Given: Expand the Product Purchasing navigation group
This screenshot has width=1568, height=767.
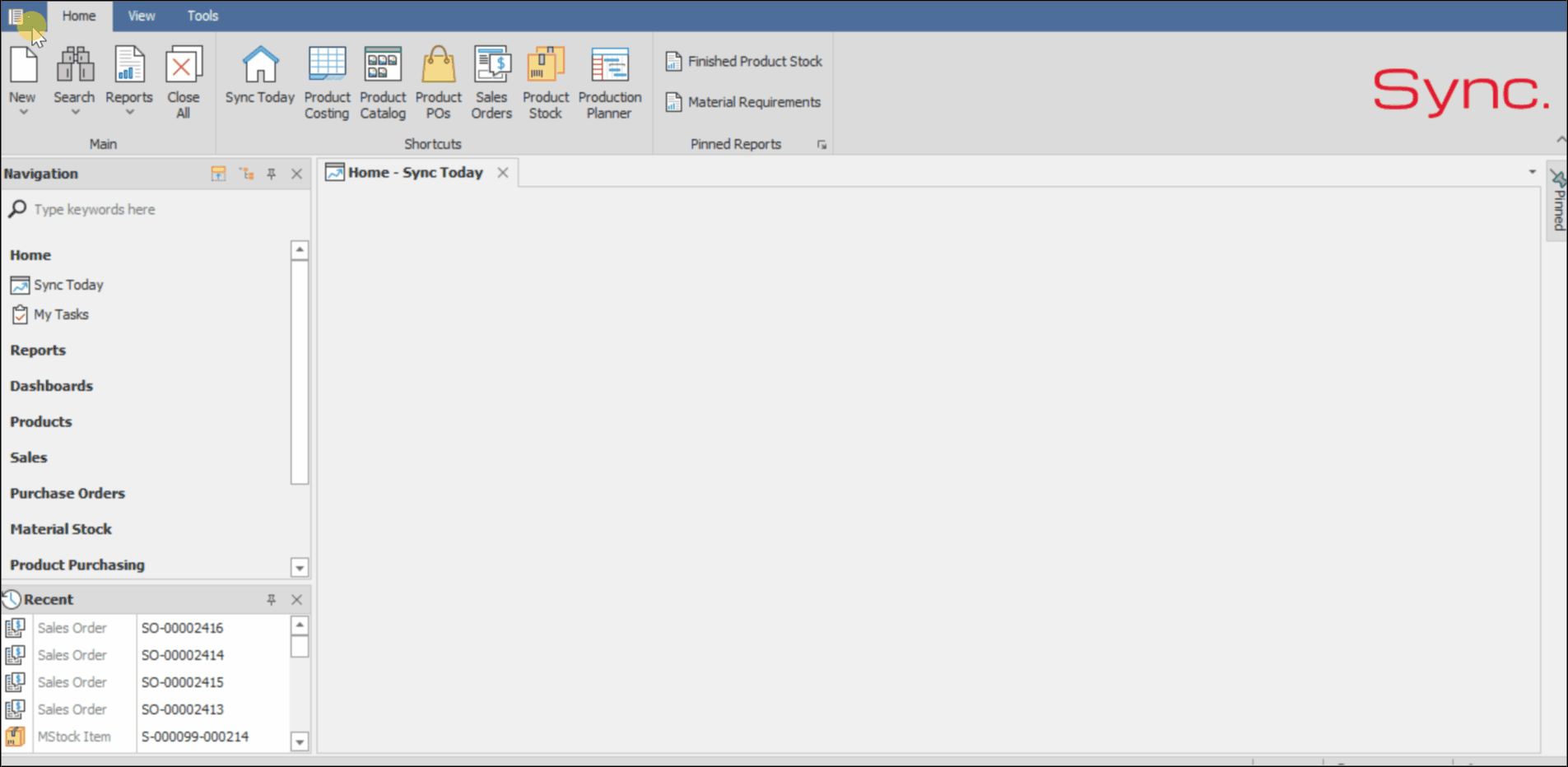Looking at the screenshot, I should pyautogui.click(x=77, y=565).
